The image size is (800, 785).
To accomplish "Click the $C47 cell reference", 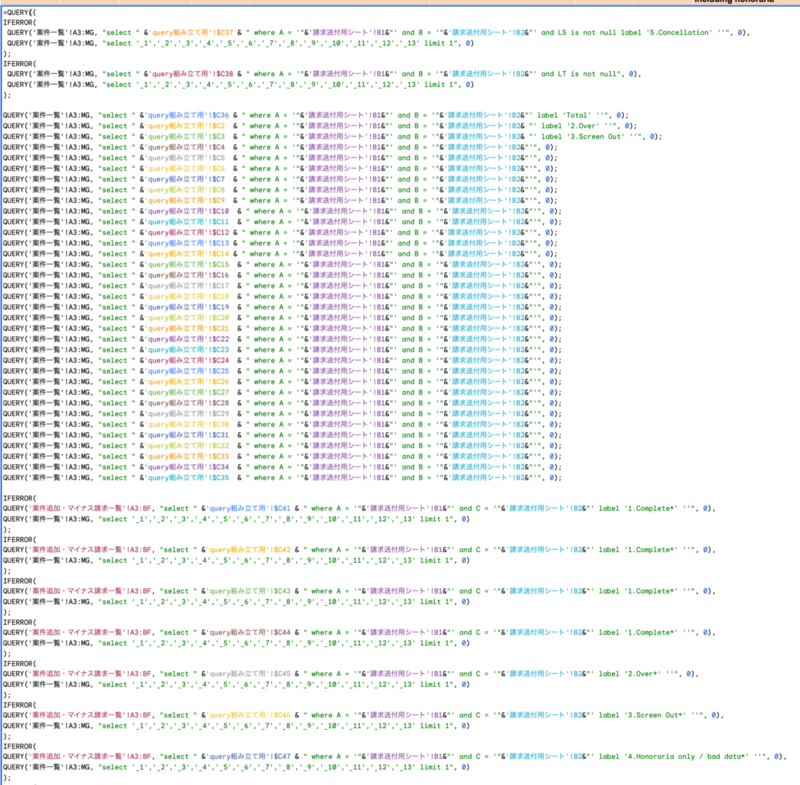I will [x=280, y=756].
